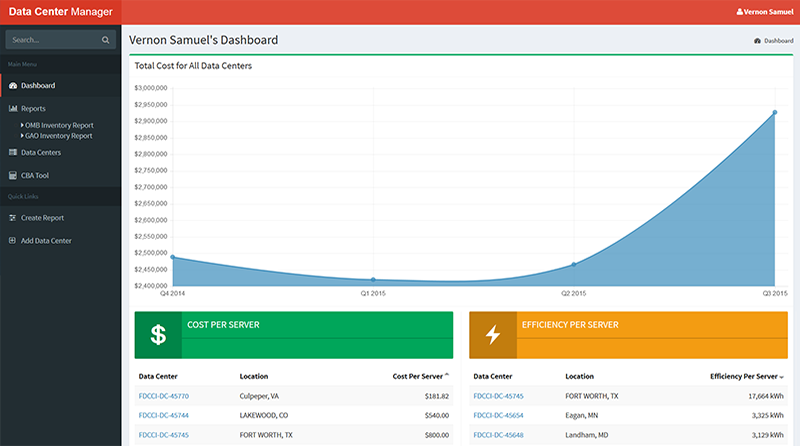
Task: Click Data Center header in cost table
Action: point(158,377)
